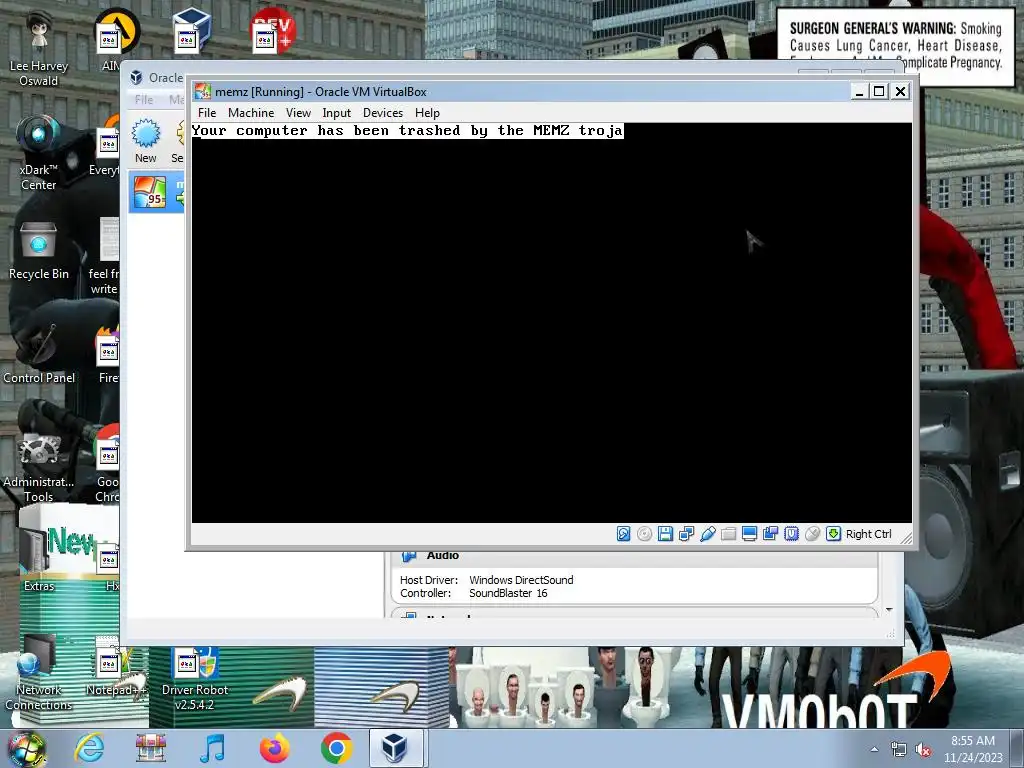Launch Internet Explorer from taskbar
Image resolution: width=1024 pixels, height=768 pixels.
(x=89, y=748)
